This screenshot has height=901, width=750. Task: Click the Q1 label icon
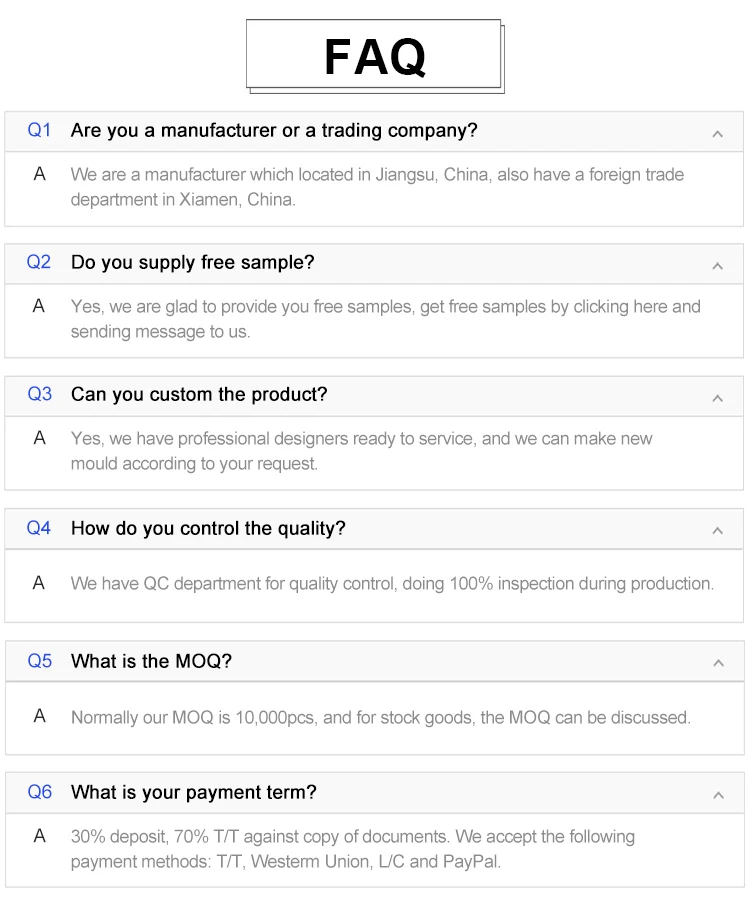point(39,130)
